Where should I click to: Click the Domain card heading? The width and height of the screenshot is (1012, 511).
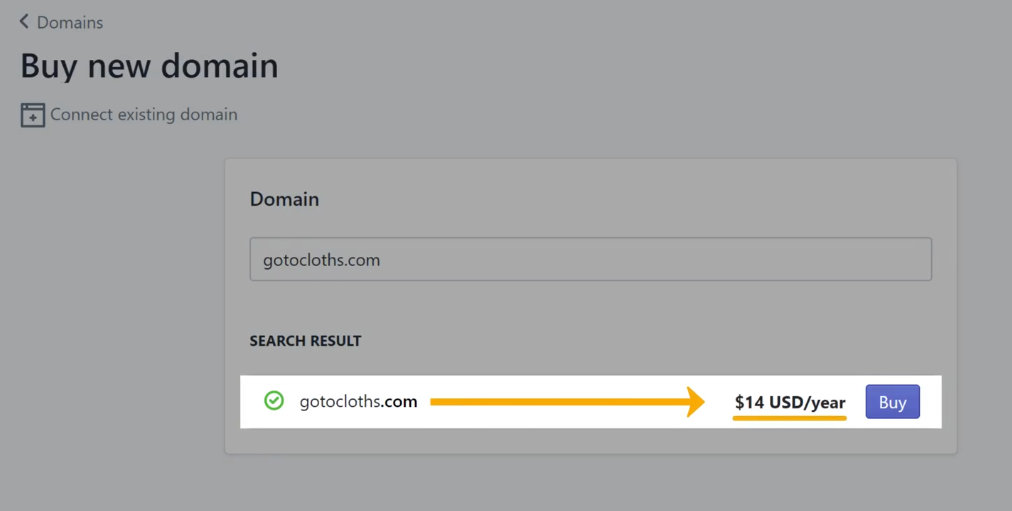pyautogui.click(x=284, y=199)
